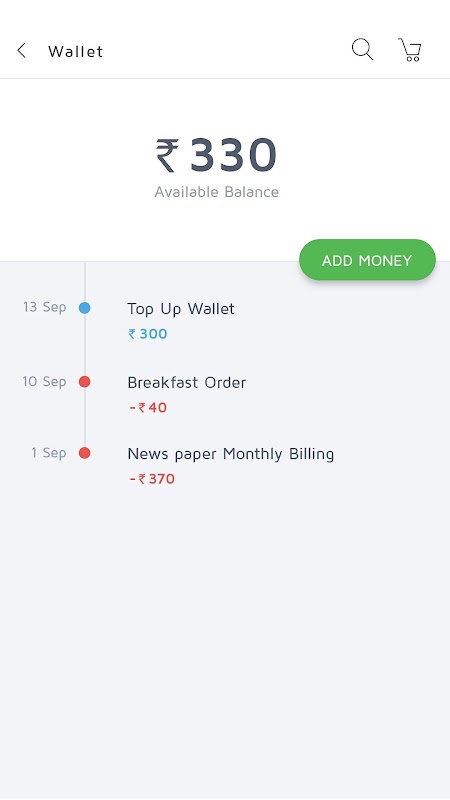Screen dimensions: 450x800
Task: Click the -₹40 amount
Action: tap(148, 407)
